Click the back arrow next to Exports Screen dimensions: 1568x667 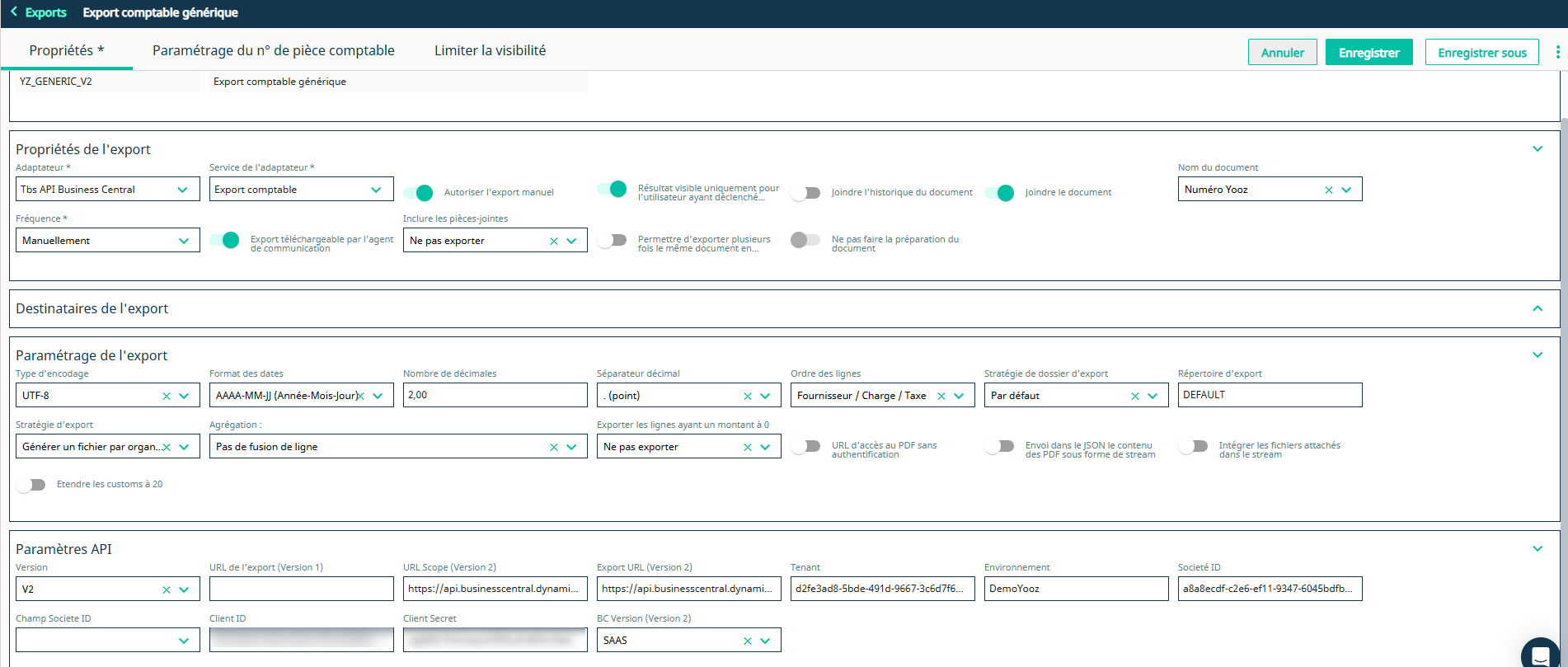(x=14, y=12)
